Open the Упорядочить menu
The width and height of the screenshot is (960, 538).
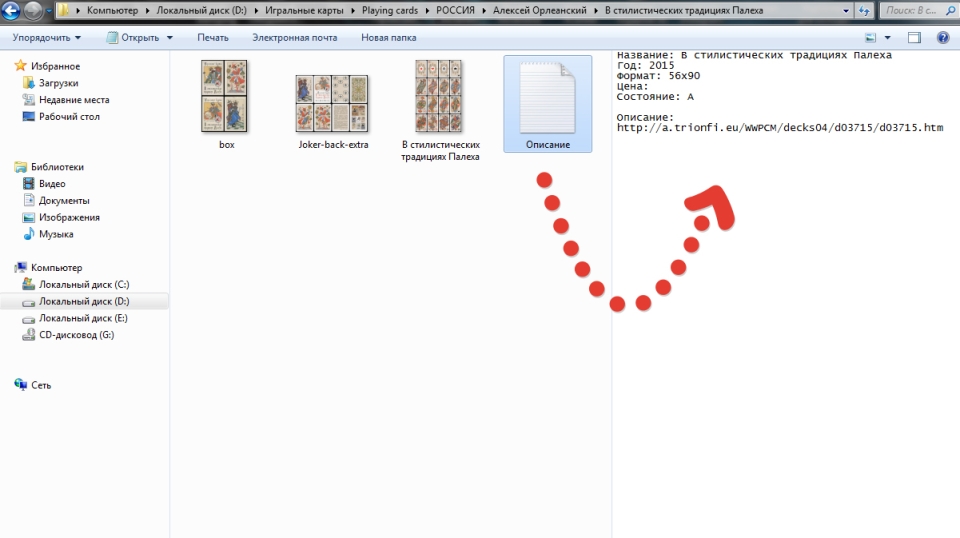[47, 38]
